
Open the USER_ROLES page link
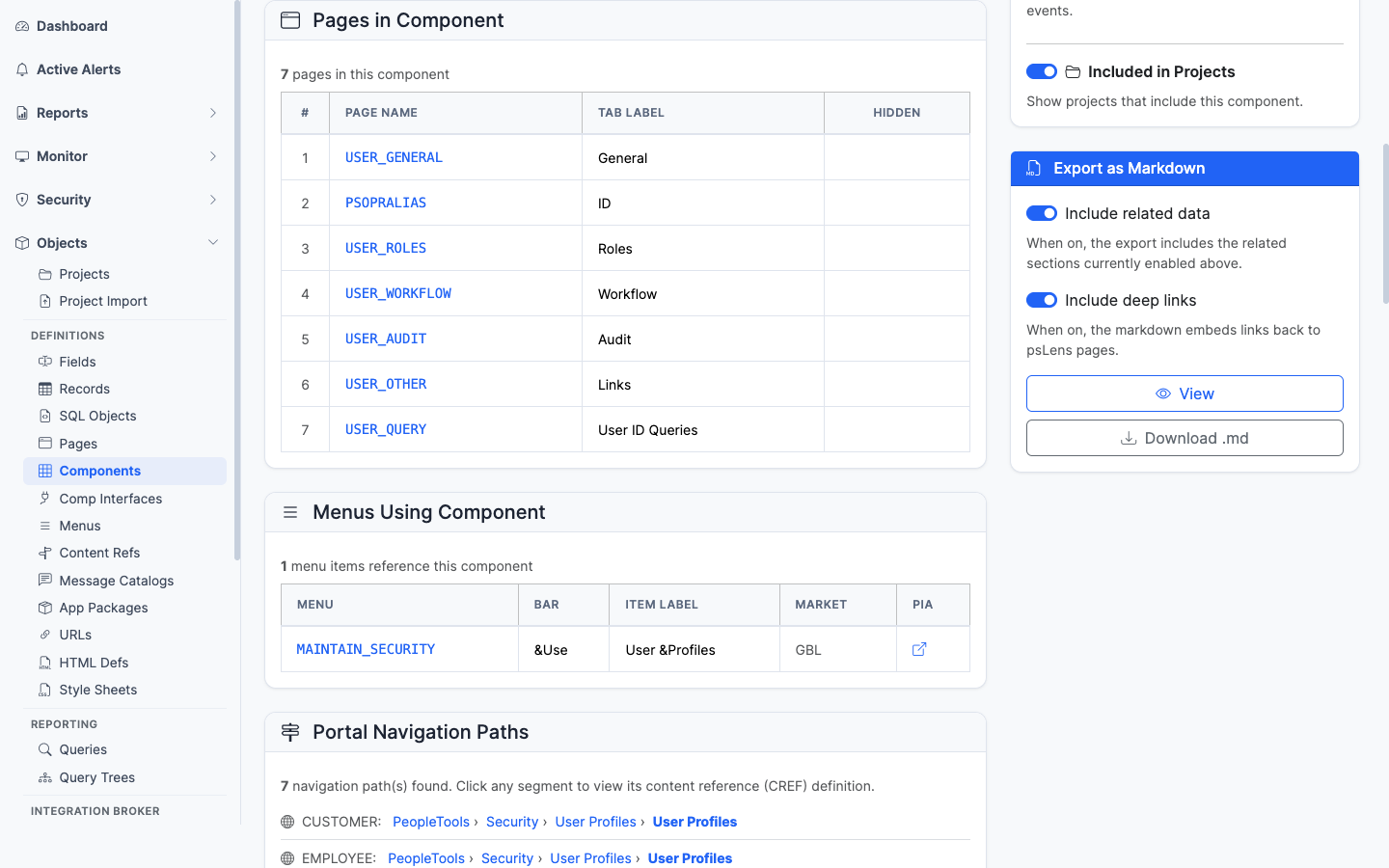click(386, 248)
